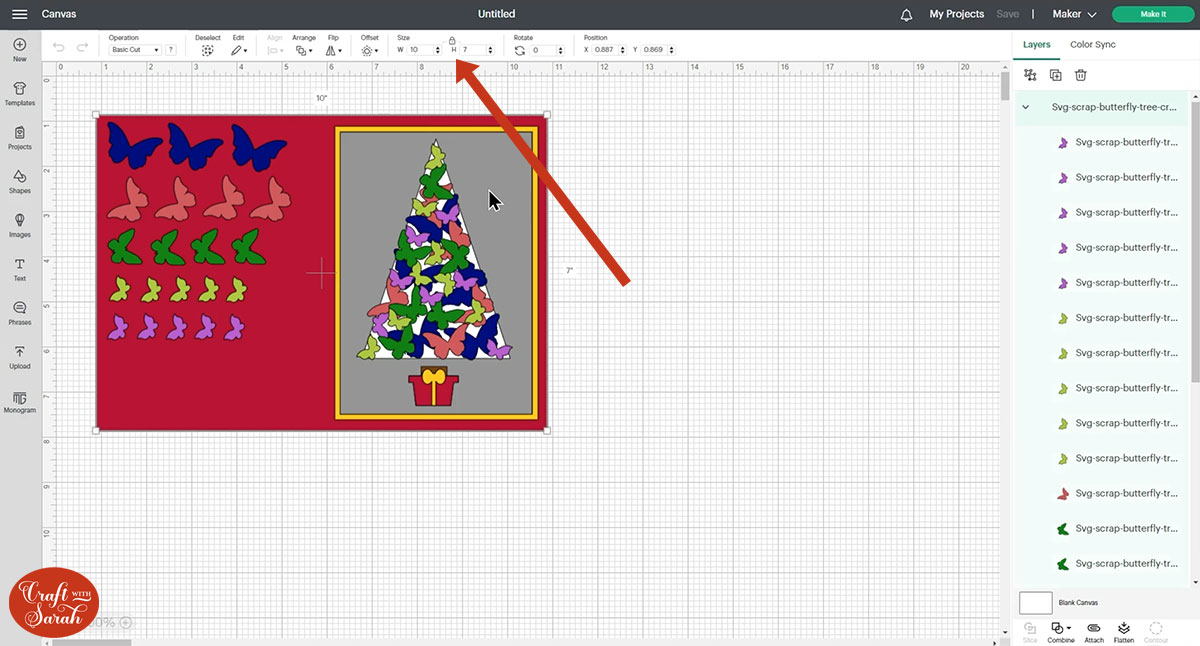Click the Save button
Screen dimensions: 1200x646
(x=1007, y=14)
